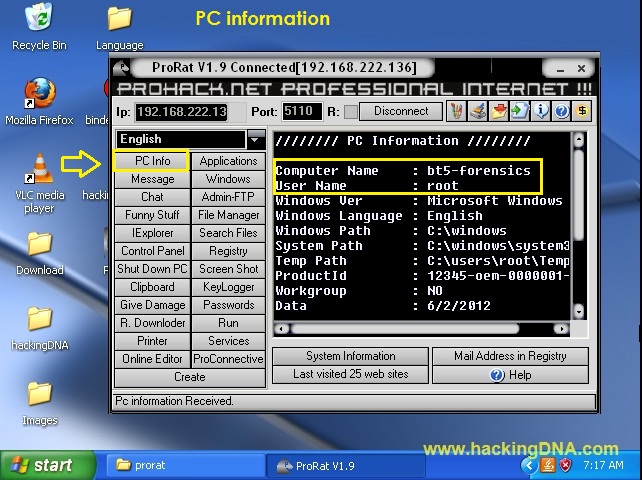
Task: Click the Give Damage button
Action: point(152,305)
